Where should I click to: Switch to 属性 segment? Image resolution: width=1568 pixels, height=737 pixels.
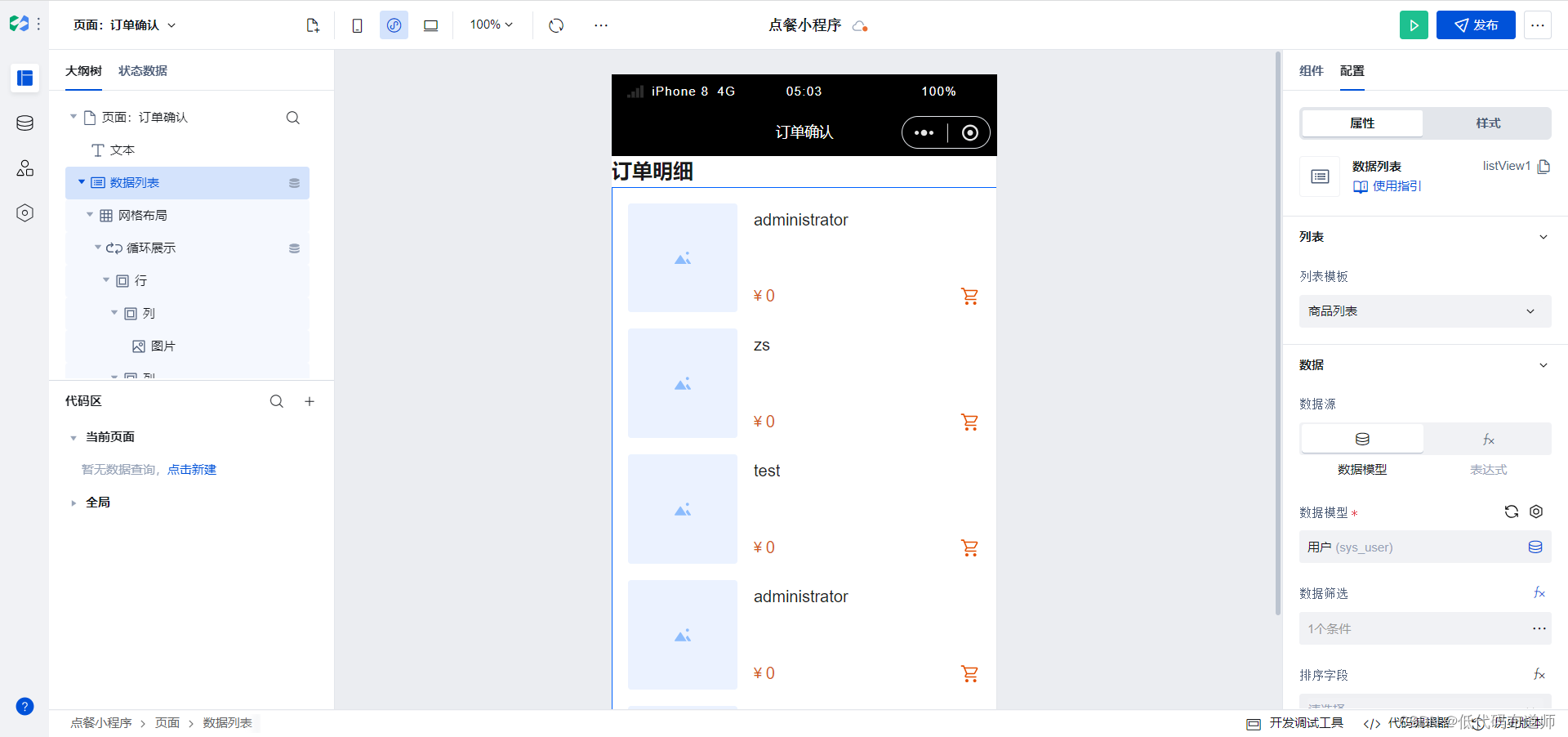pyautogui.click(x=1362, y=123)
